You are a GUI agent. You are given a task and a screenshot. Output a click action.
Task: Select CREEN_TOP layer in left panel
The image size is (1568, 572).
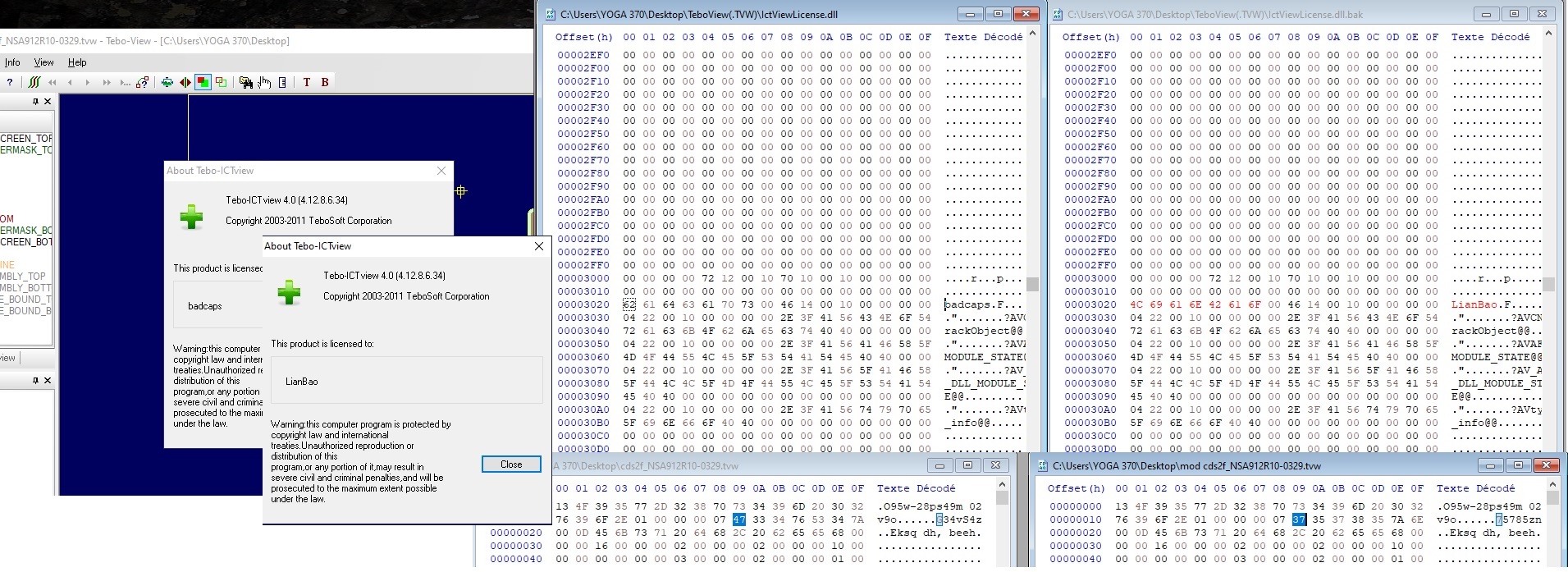click(26, 139)
